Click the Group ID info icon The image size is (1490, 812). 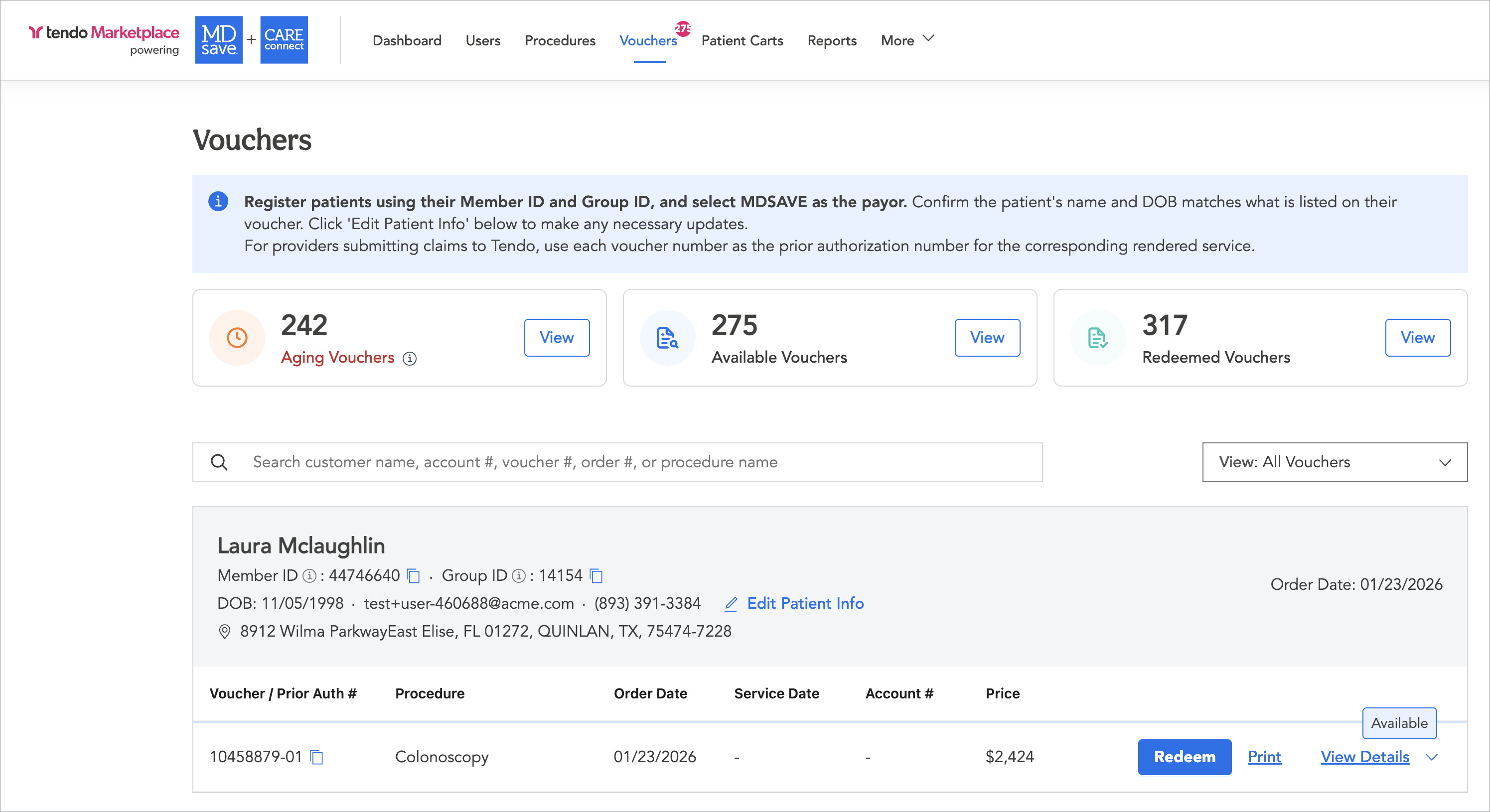click(519, 575)
